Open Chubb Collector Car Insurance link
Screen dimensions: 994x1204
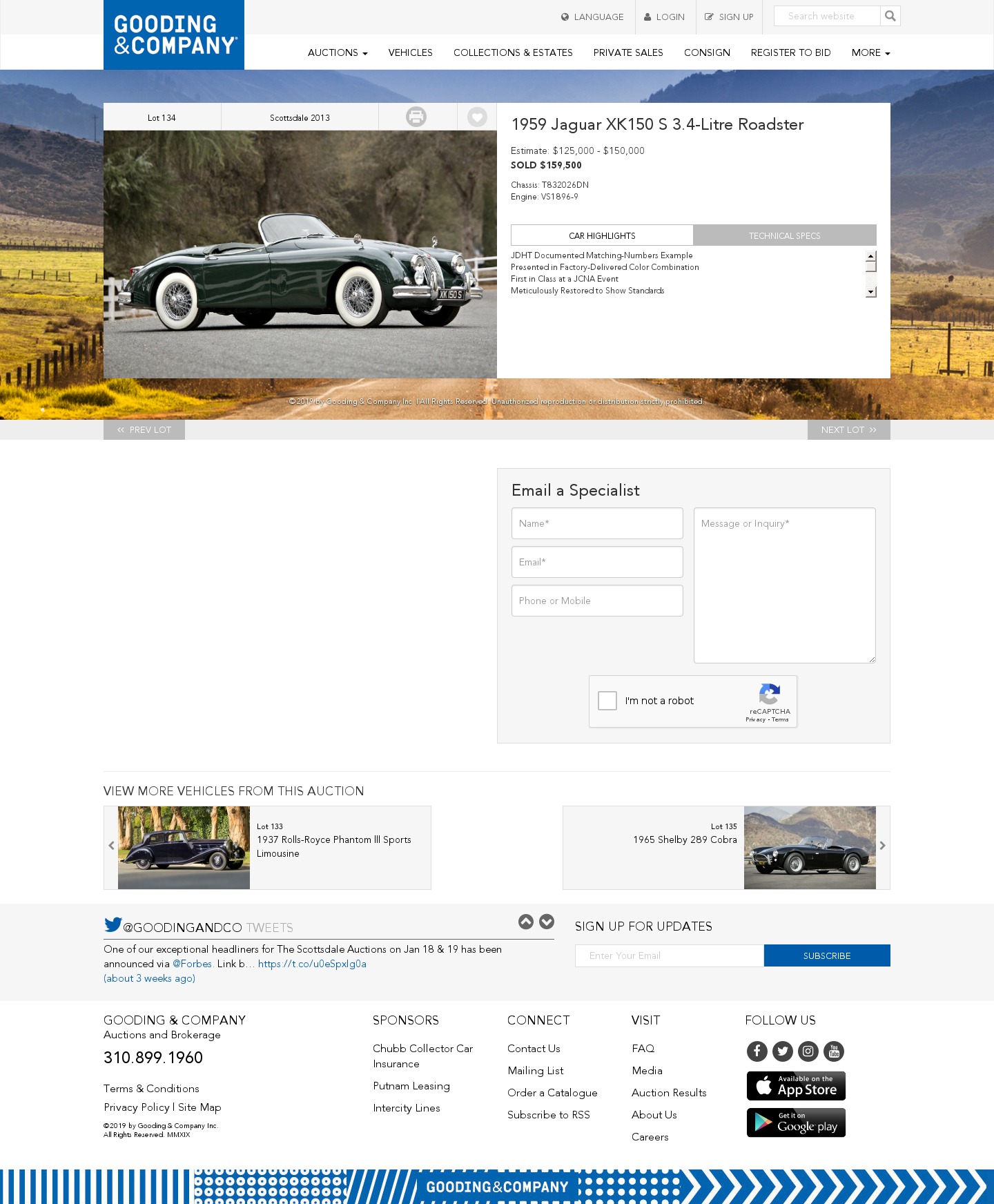coord(422,1056)
